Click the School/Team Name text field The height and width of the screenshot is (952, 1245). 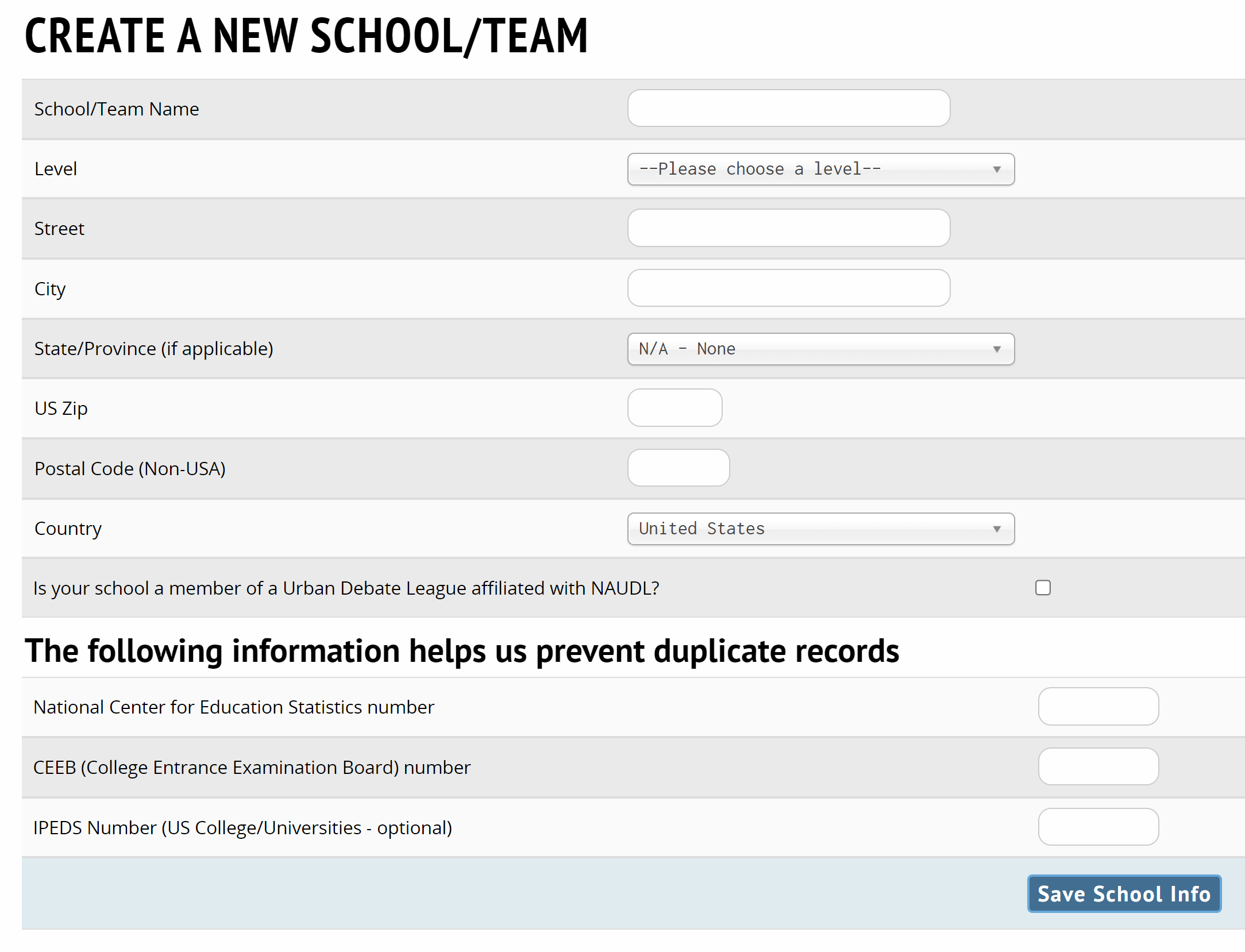[788, 108]
